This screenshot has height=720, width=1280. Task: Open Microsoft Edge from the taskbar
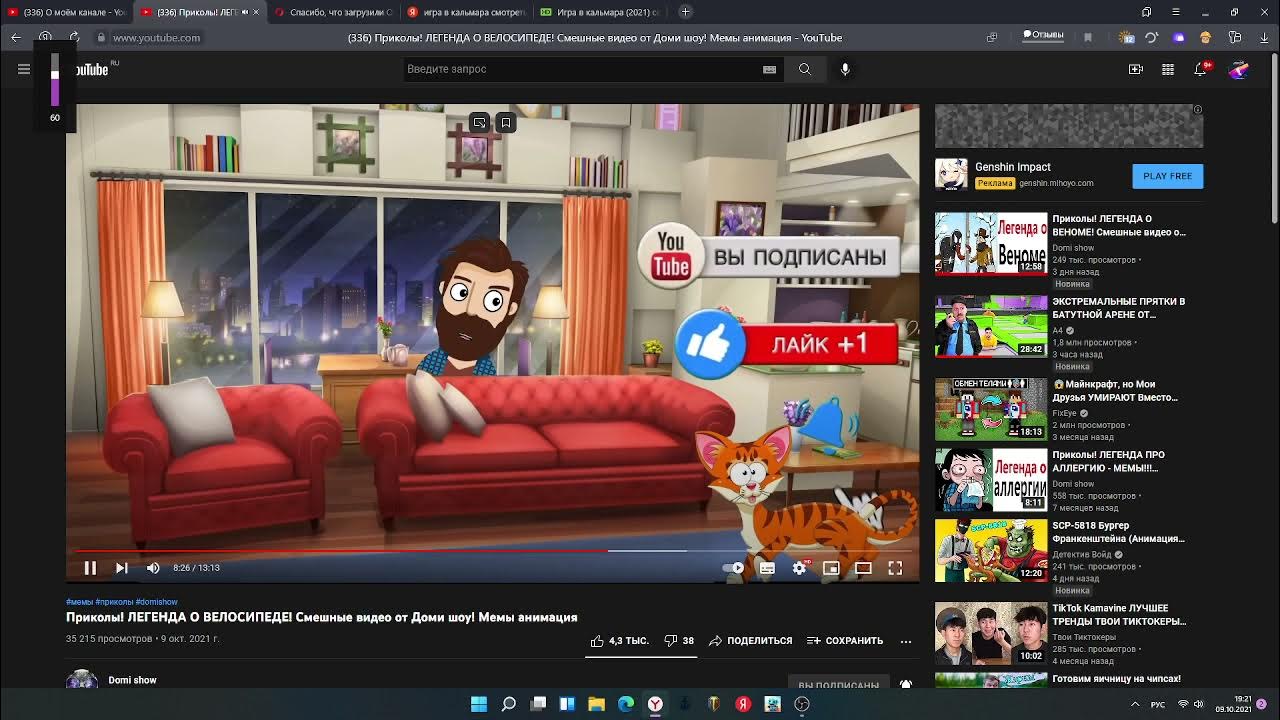[626, 704]
